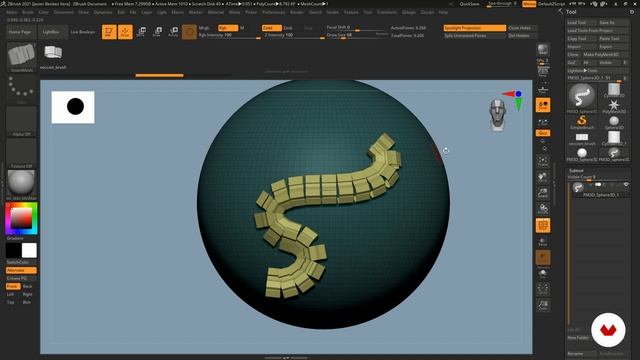Viewport: 640px width, 360px height.
Task: Select the black secondary color swatch
Action: click(x=13, y=251)
